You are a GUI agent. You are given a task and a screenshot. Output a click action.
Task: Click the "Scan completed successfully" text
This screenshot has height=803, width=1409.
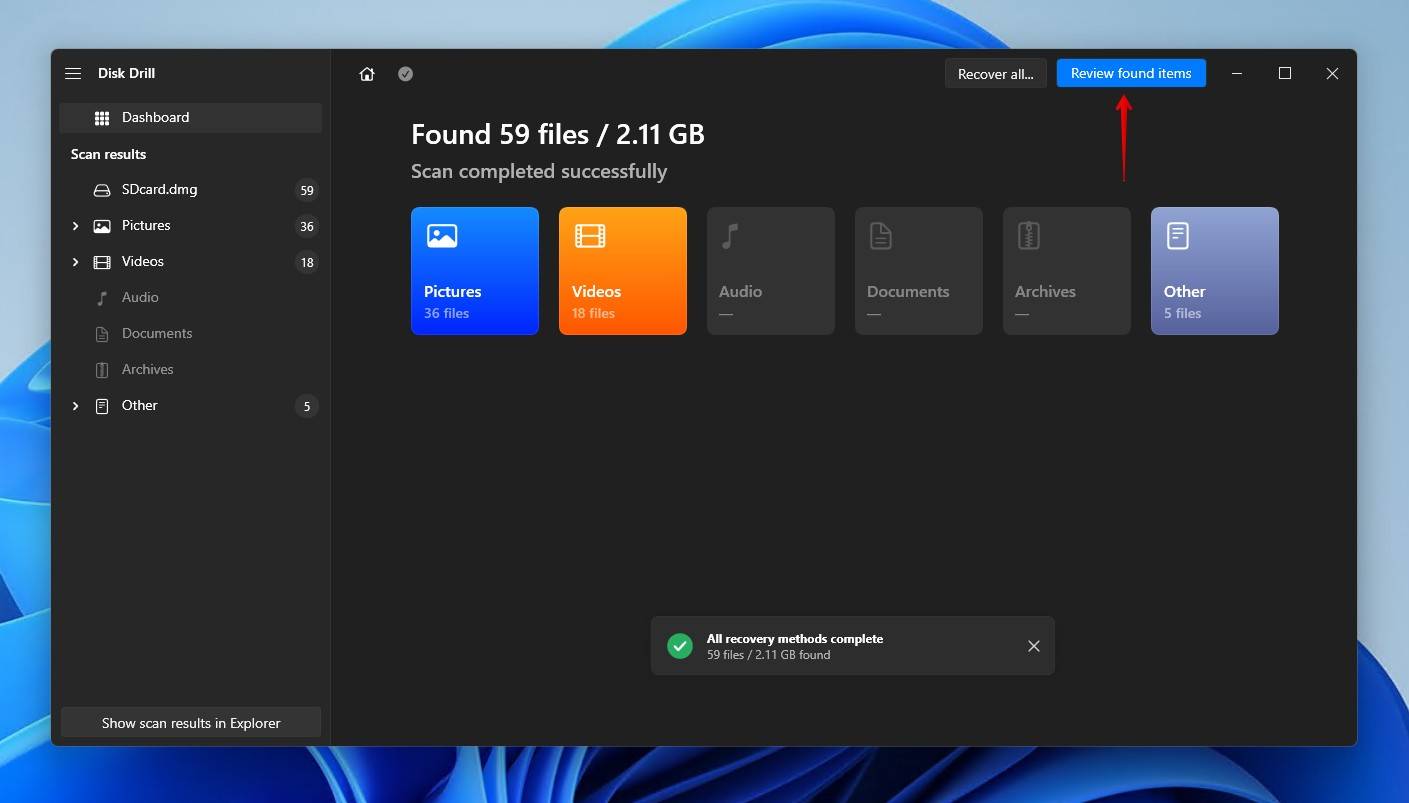pyautogui.click(x=539, y=172)
